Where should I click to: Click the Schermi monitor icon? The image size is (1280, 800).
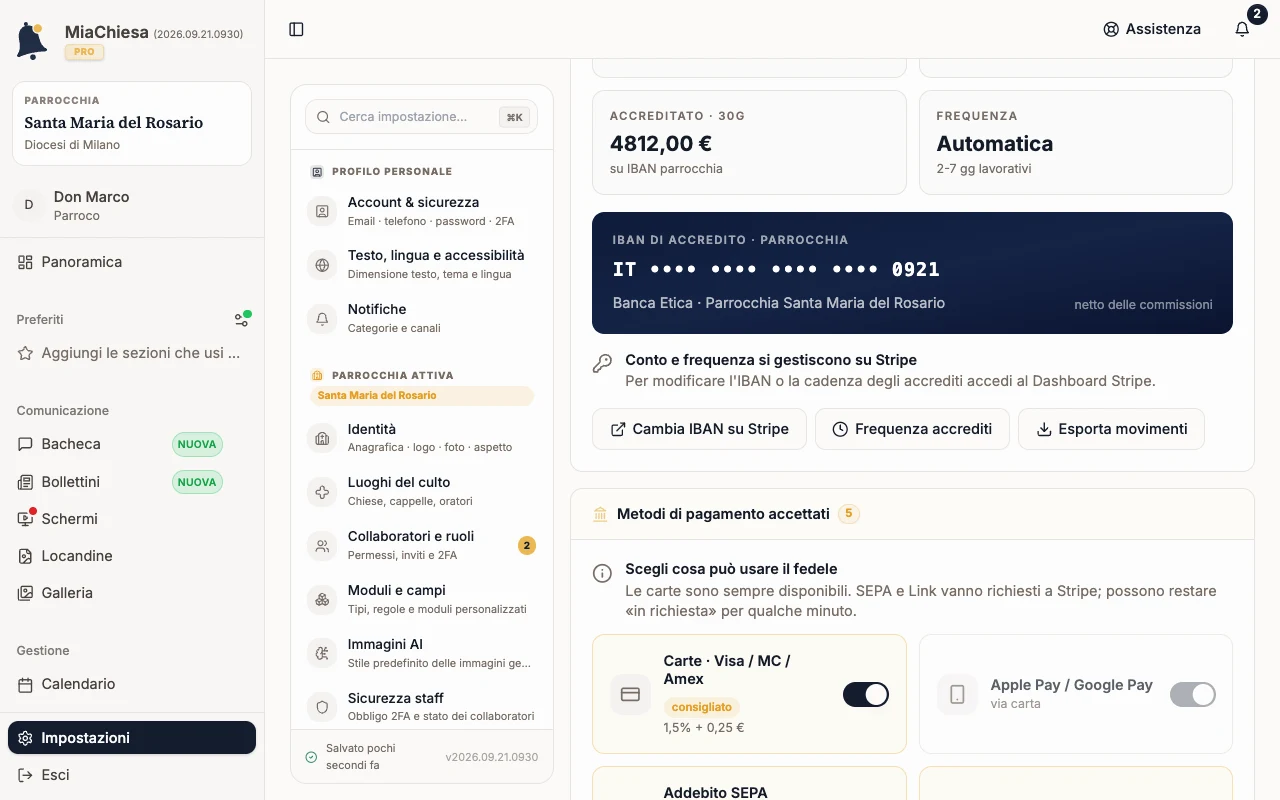tap(25, 519)
